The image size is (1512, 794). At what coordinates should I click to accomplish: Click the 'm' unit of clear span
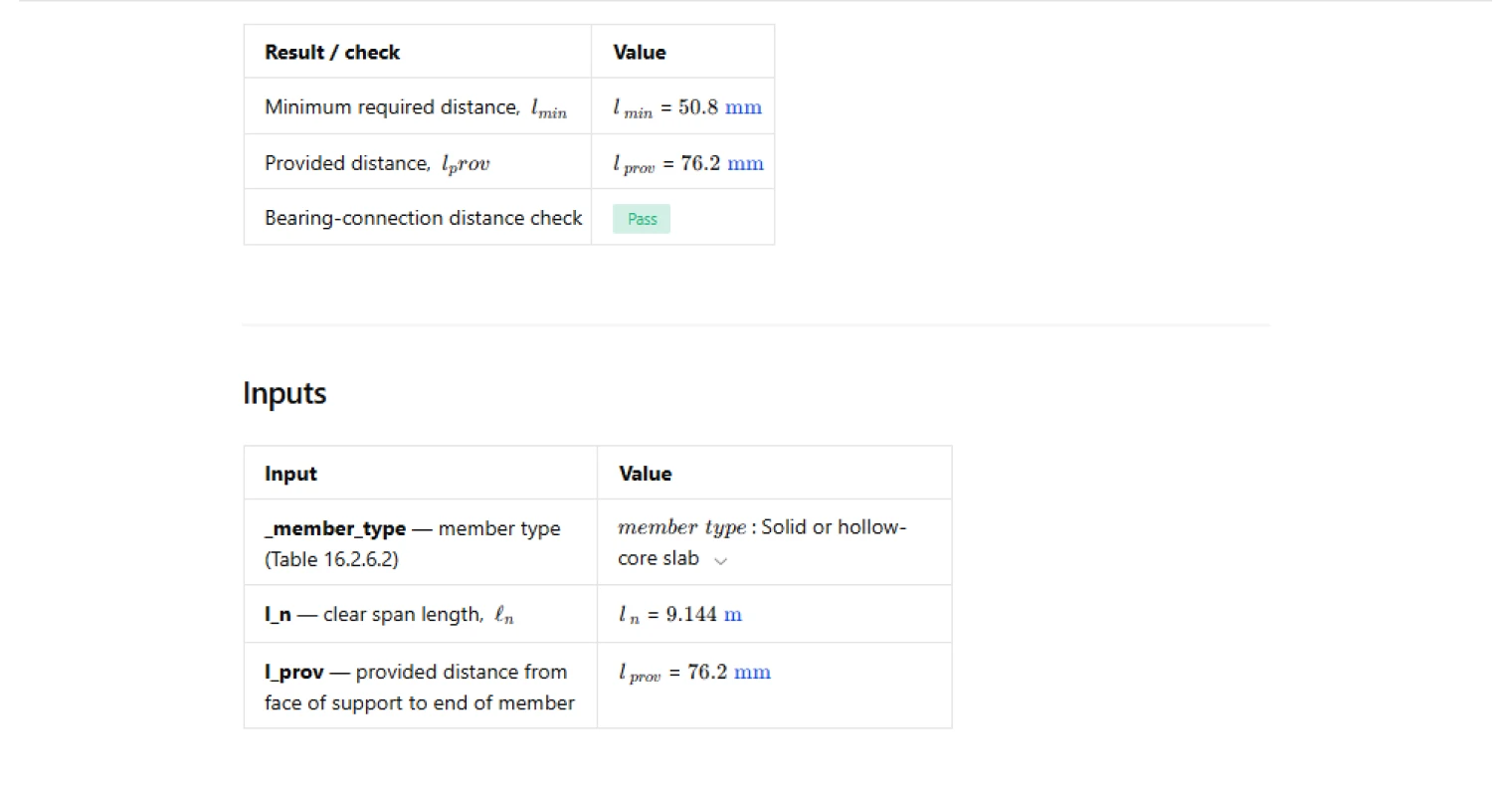[732, 615]
